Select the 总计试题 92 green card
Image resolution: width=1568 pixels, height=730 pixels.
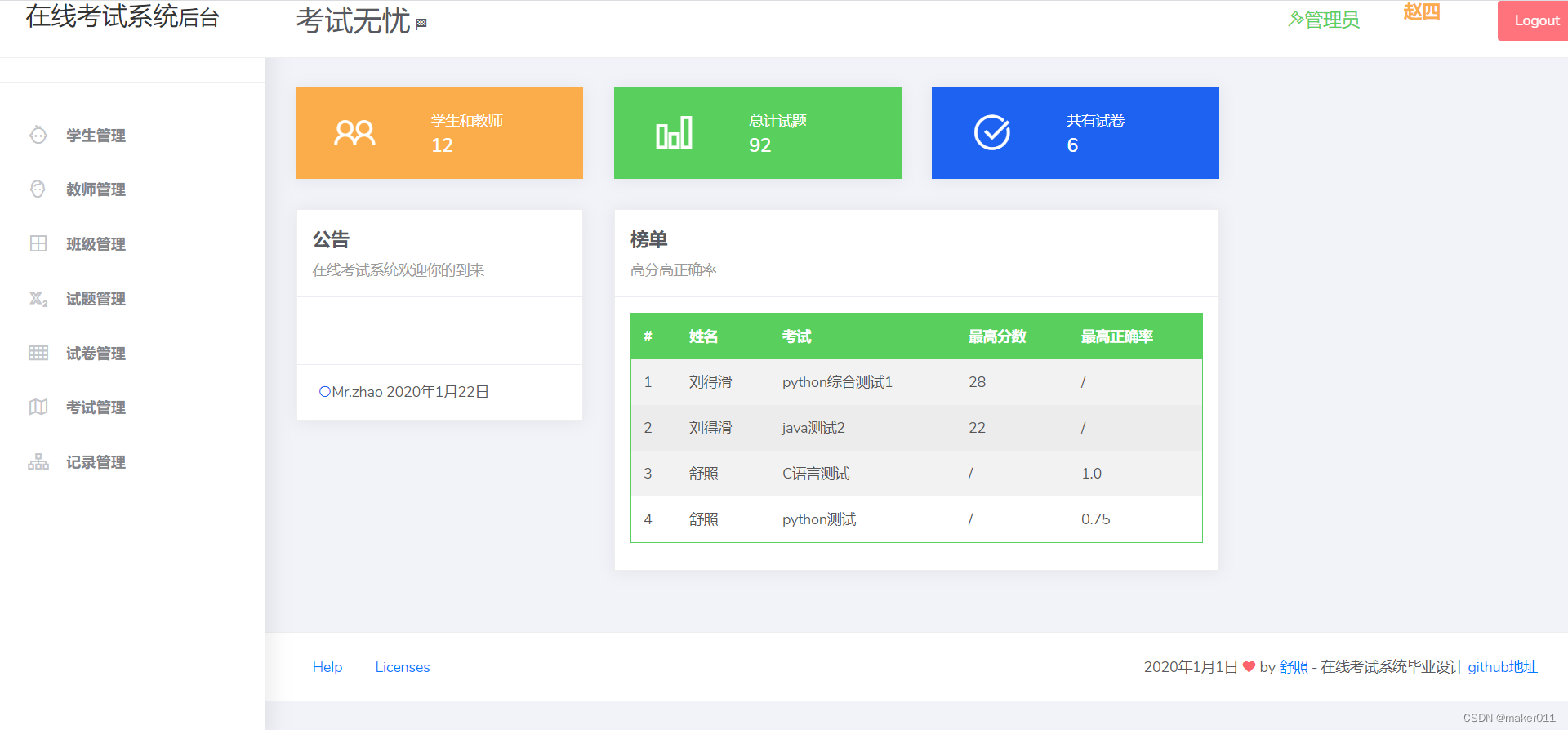pos(758,133)
